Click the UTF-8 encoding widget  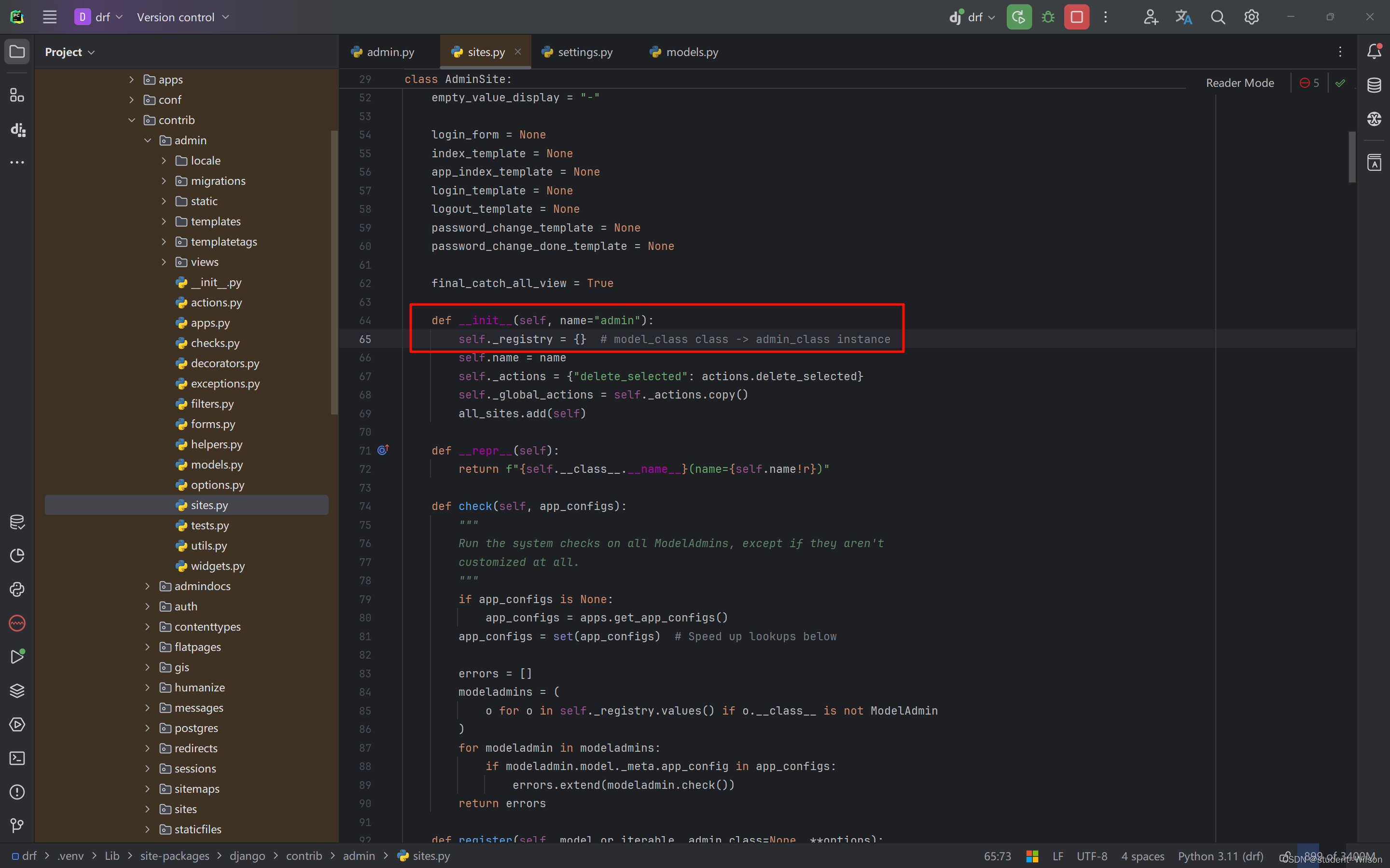pos(1092,856)
